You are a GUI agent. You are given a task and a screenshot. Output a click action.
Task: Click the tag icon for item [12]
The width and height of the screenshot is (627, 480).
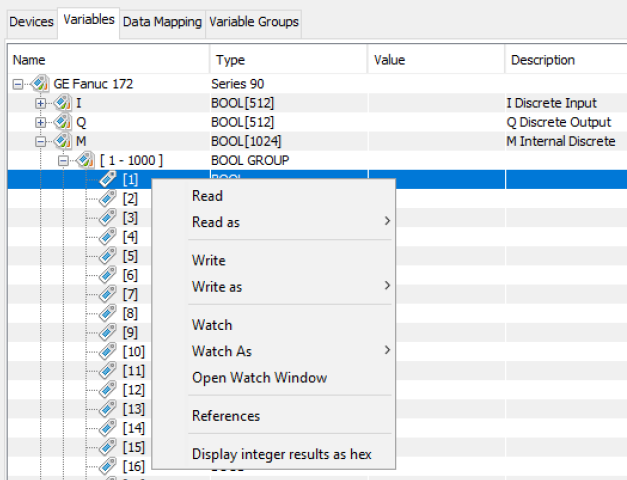108,388
